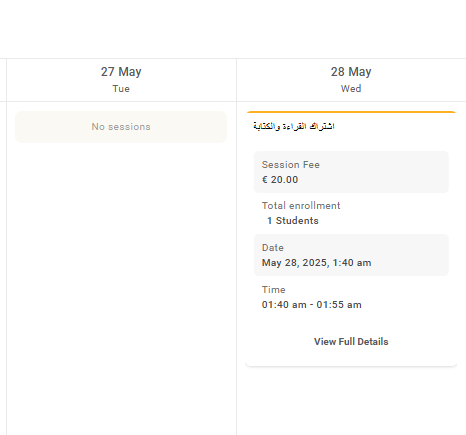The width and height of the screenshot is (466, 435).
Task: Click empty area below Wednesday's session card
Action: pyautogui.click(x=351, y=402)
